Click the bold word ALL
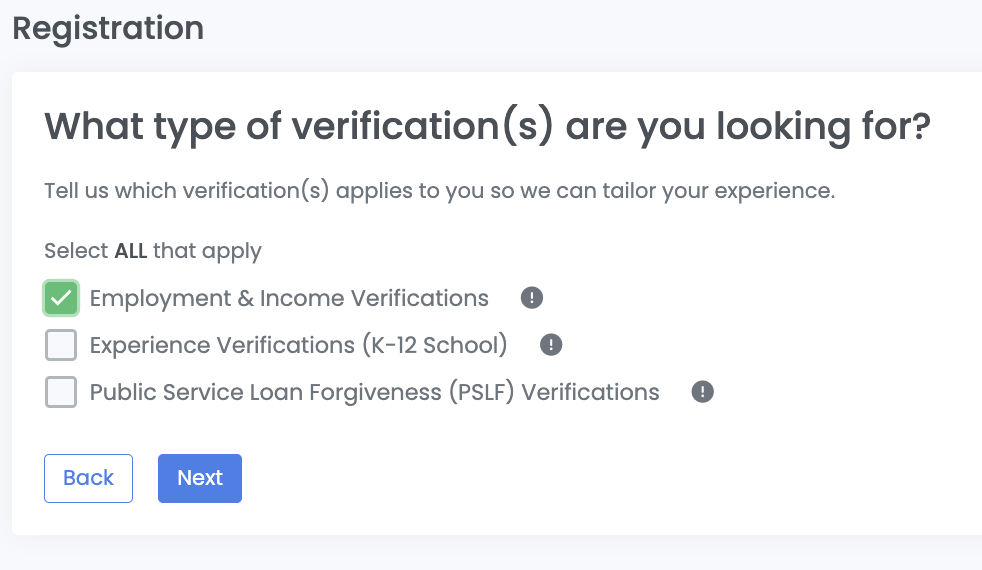982x570 pixels. tap(130, 250)
